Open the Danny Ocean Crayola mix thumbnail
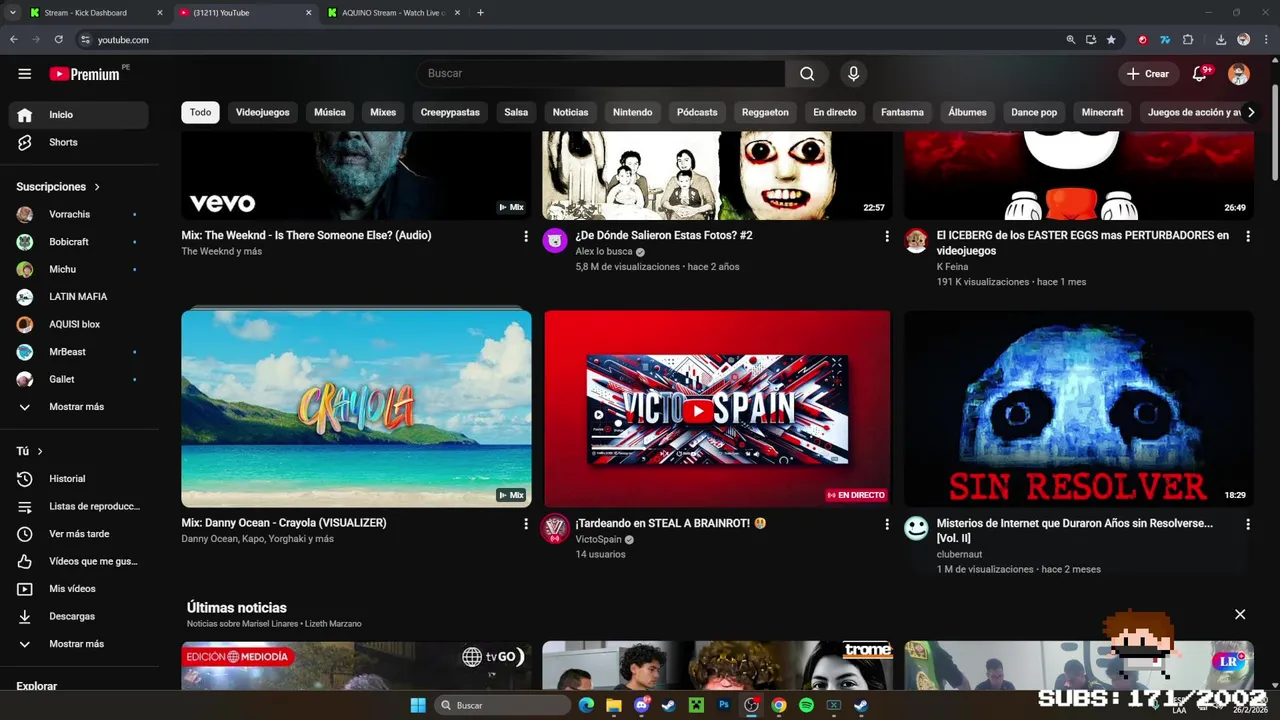This screenshot has width=1280, height=720. 356,409
